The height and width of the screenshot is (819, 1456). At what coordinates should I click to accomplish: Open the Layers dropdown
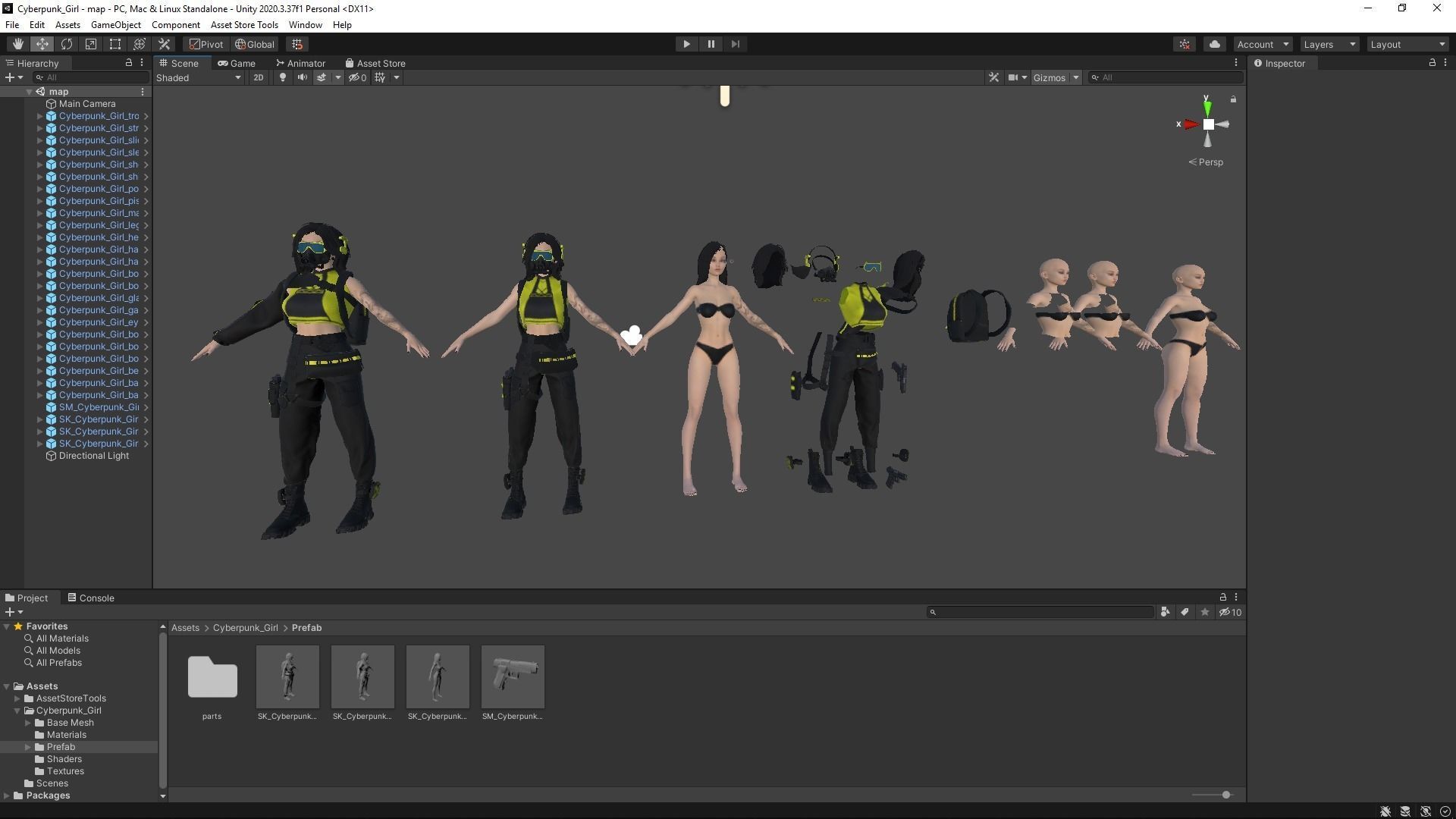(x=1329, y=44)
